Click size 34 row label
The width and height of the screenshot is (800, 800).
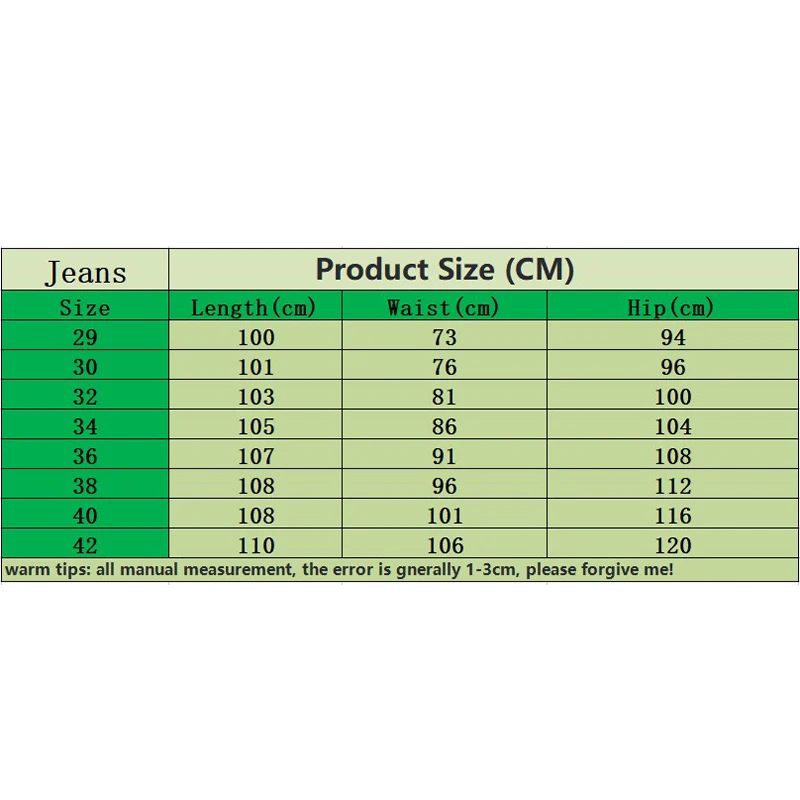point(85,426)
